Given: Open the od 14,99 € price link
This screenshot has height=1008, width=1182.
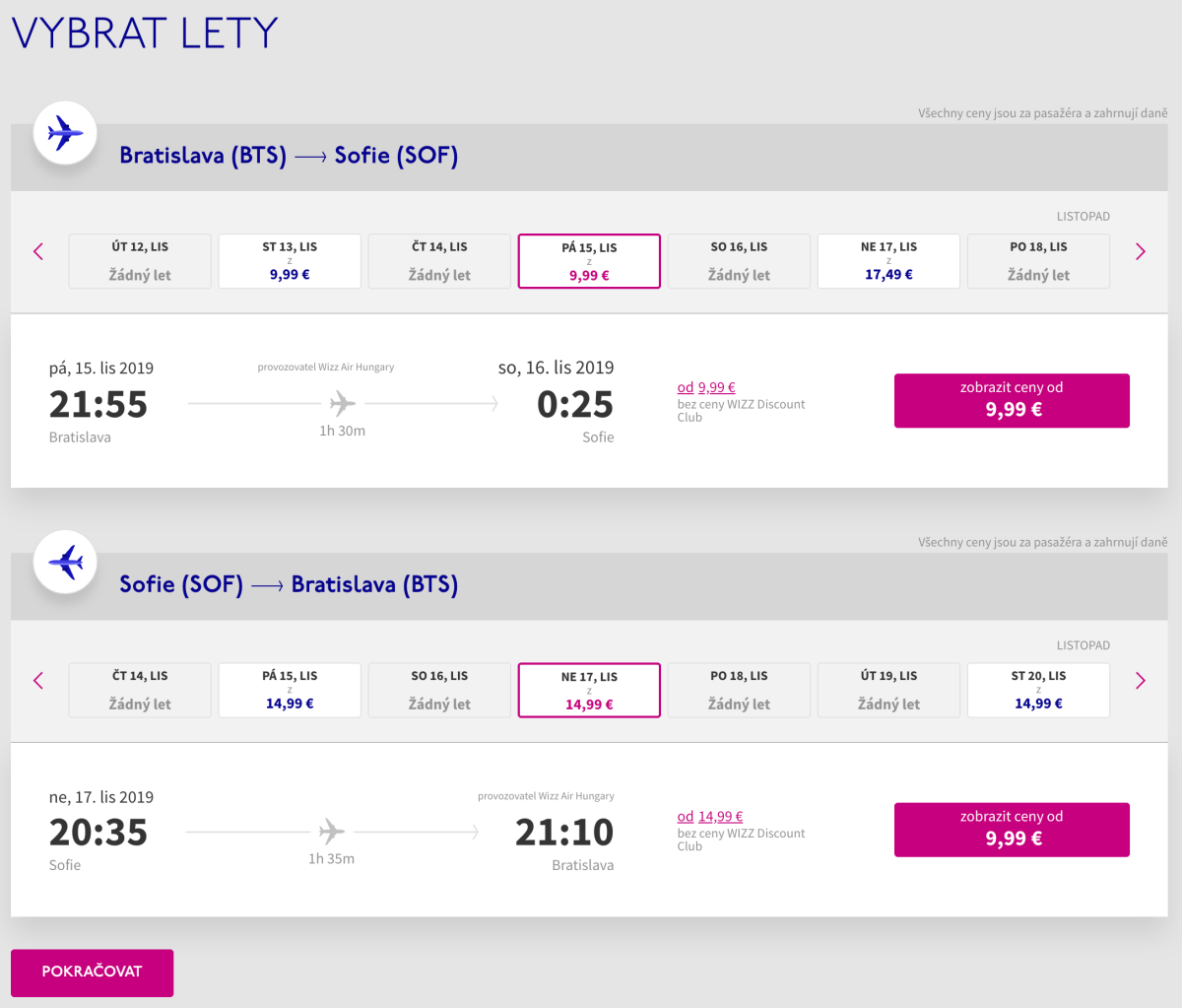Looking at the screenshot, I should [x=710, y=817].
